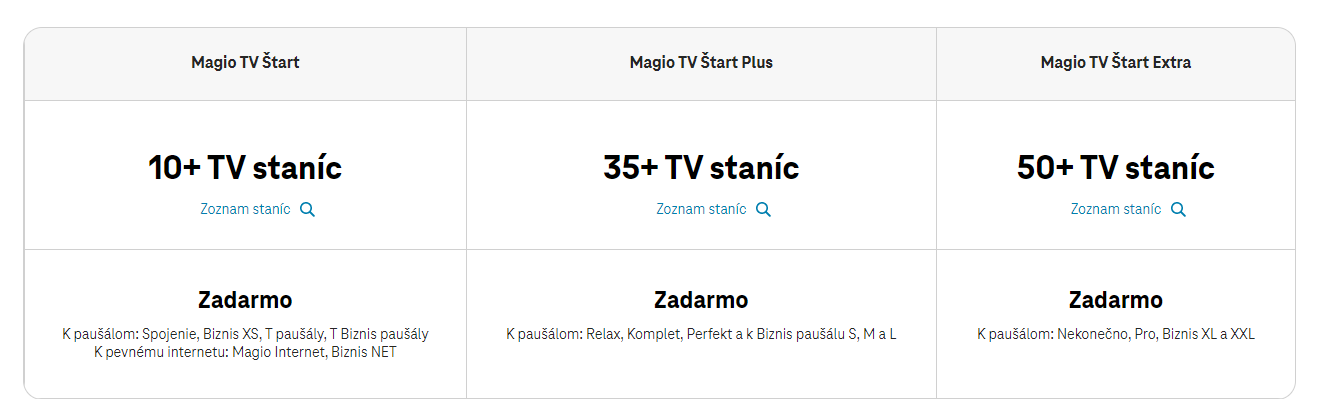This screenshot has height=417, width=1334.
Task: Click the line listing Spojenie, Biznis XS paušály
Action: 246,334
